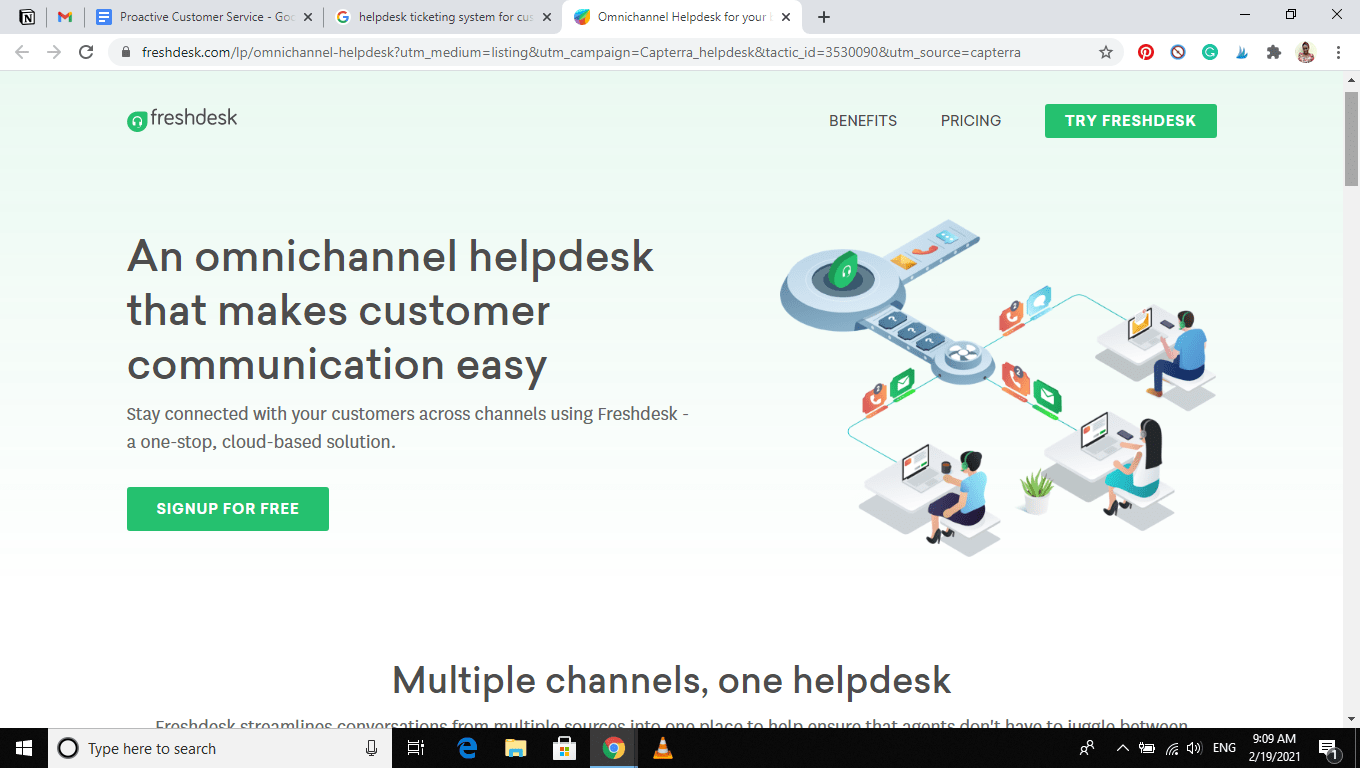Screen dimensions: 1360x768
Task: Open the Pinterest extension
Action: pos(1146,52)
